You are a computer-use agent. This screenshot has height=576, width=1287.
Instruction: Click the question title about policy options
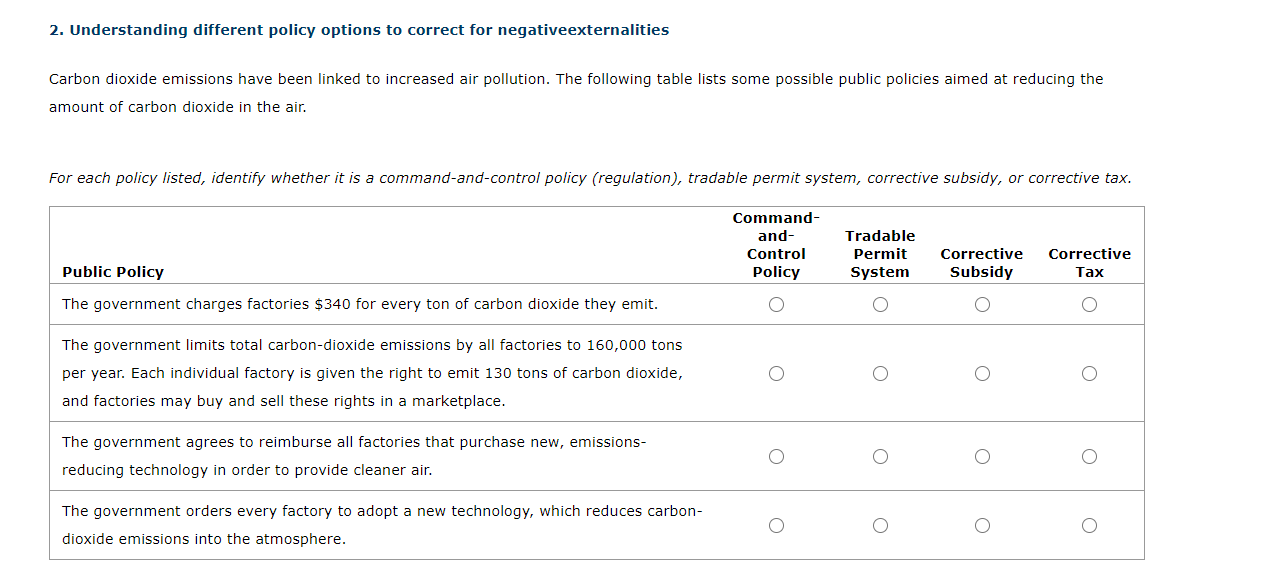click(x=358, y=29)
